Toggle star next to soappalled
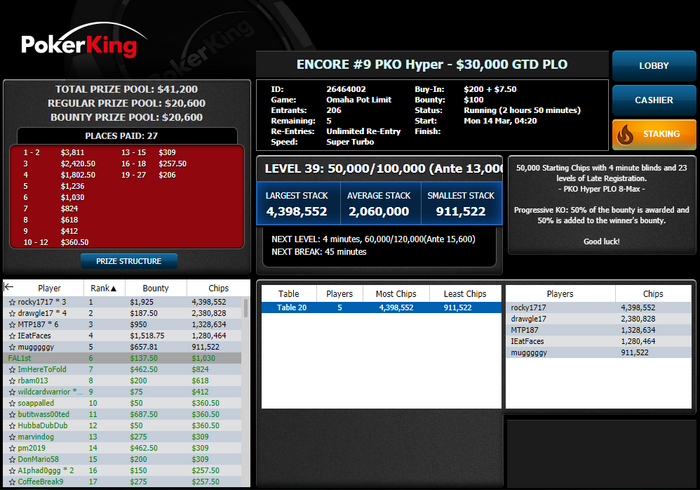700x490 pixels. pos(12,403)
